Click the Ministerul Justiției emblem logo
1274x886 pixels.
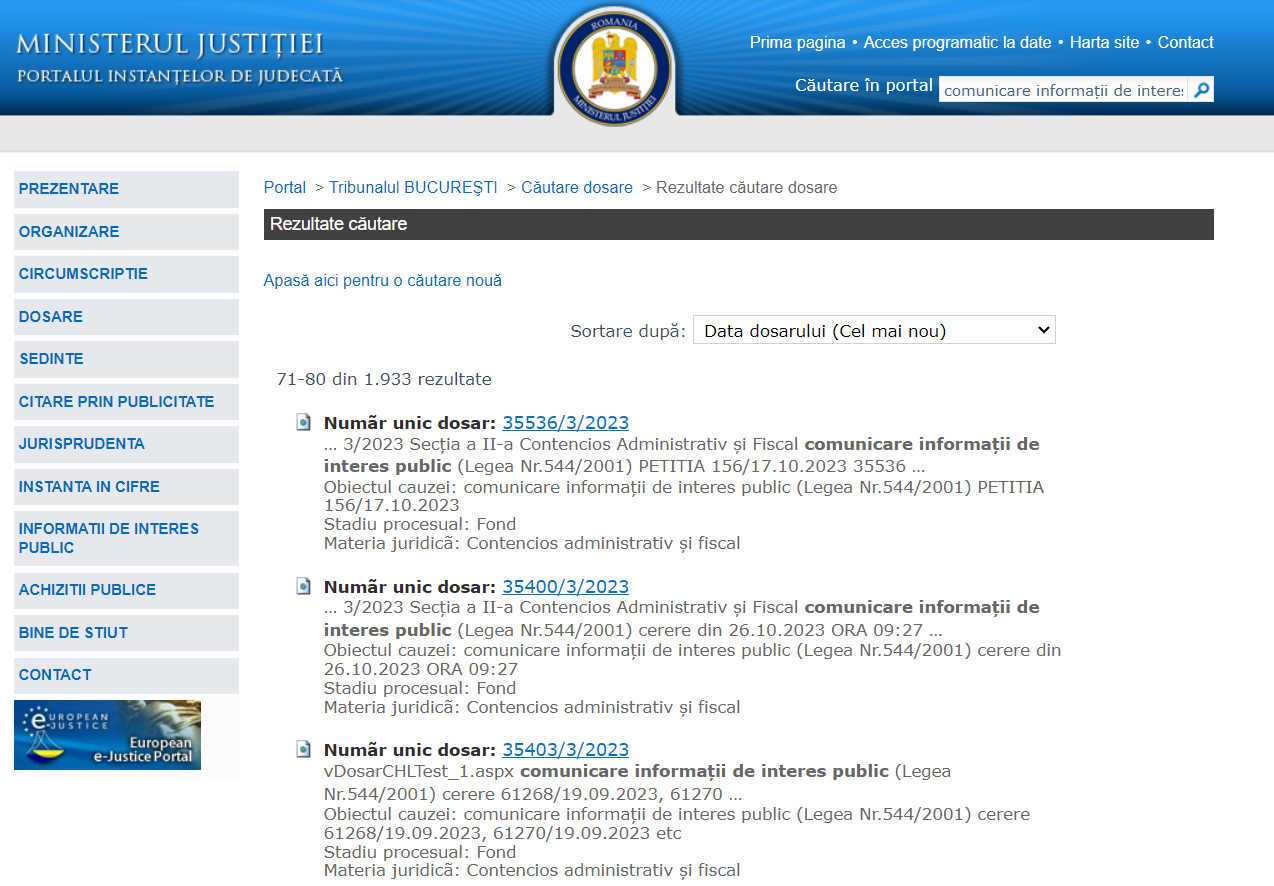pyautogui.click(x=615, y=66)
